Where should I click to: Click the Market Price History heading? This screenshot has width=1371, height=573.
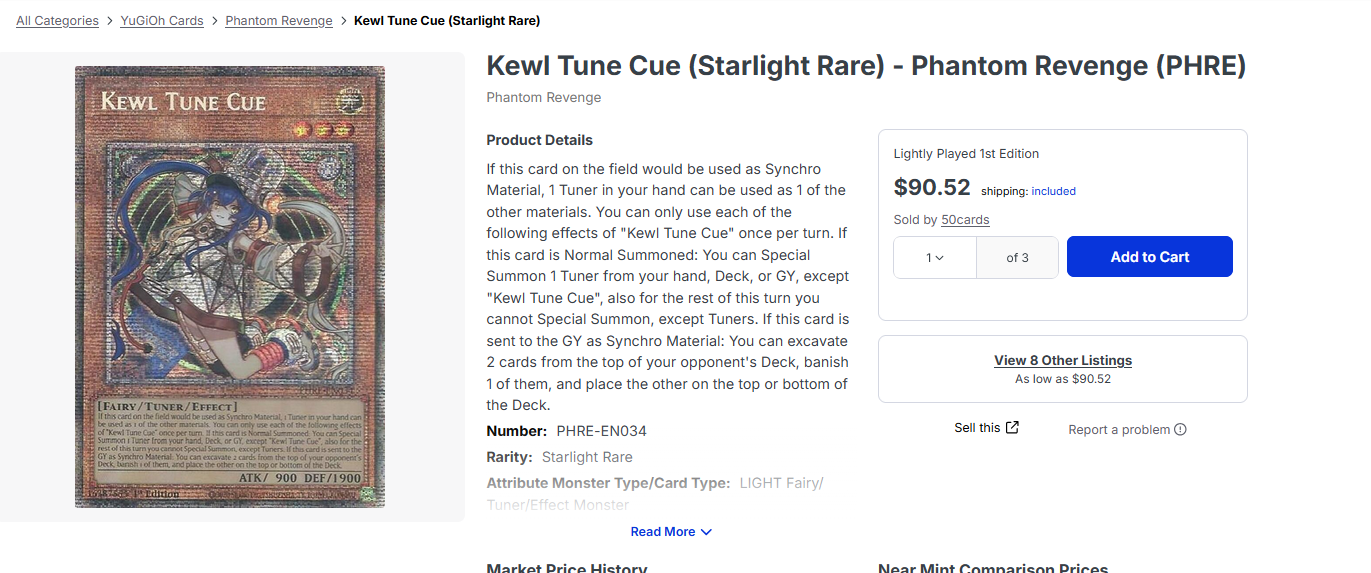(x=567, y=566)
